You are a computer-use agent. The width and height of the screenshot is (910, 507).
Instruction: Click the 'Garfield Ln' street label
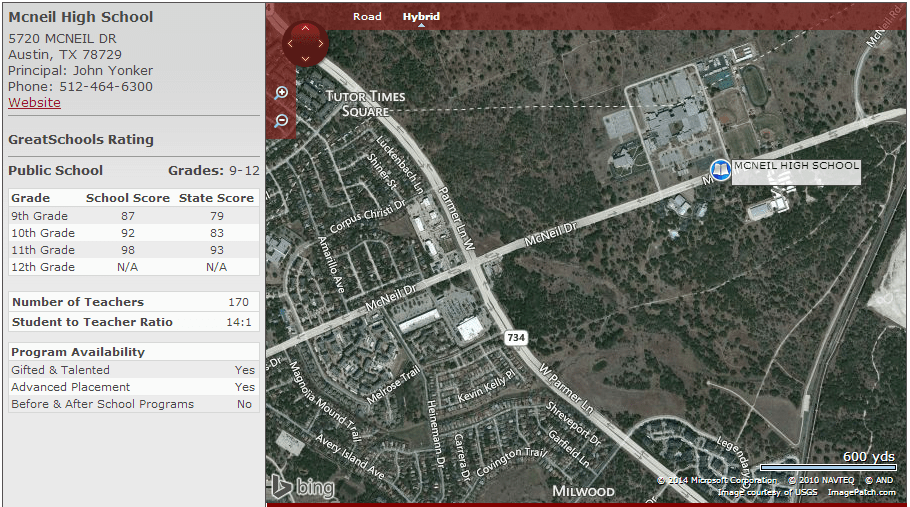click(569, 449)
